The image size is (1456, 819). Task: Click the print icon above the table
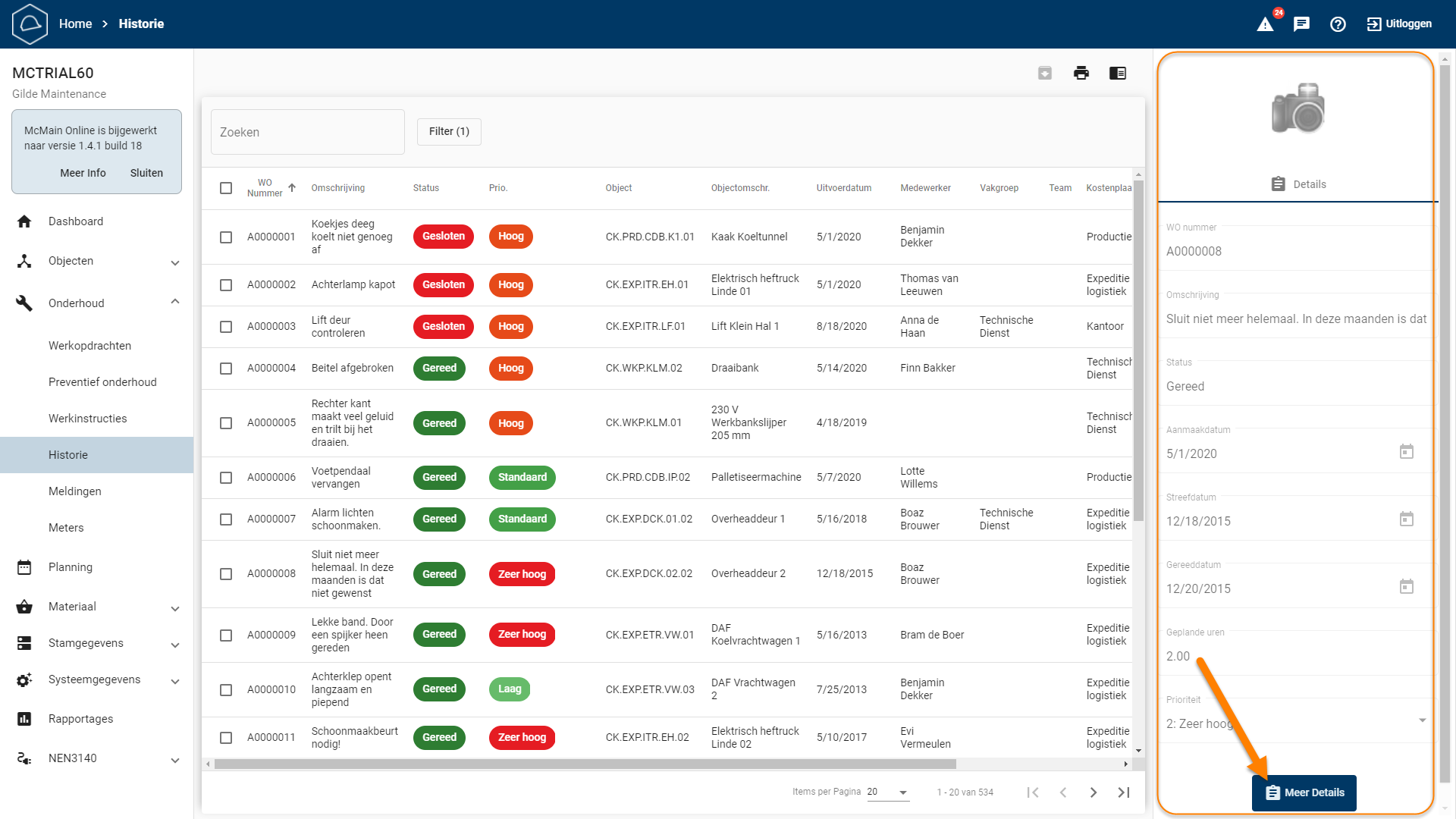pos(1081,73)
